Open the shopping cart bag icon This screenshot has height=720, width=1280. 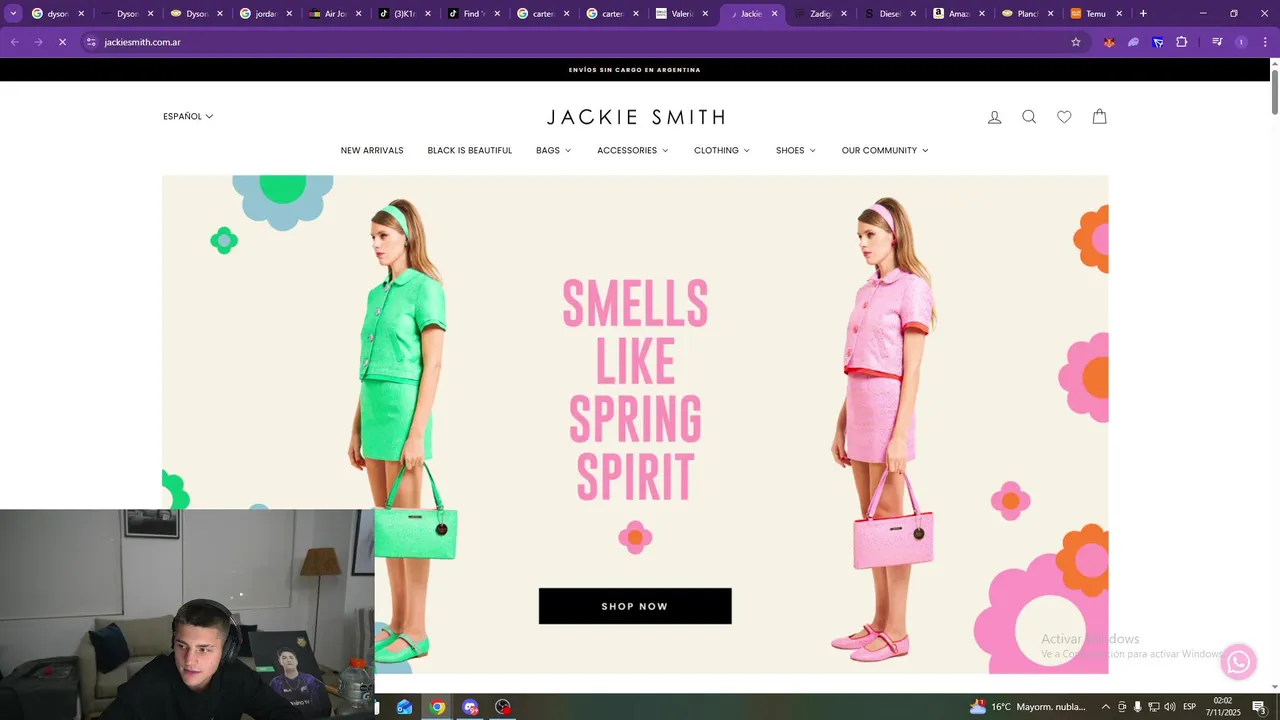point(1099,116)
